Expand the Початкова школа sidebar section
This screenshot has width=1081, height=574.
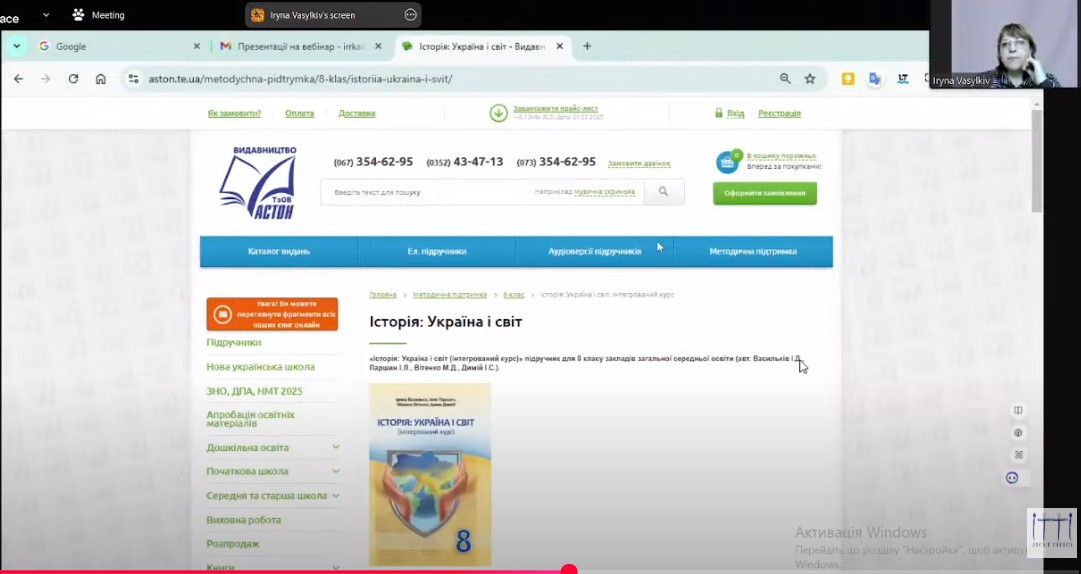(336, 471)
